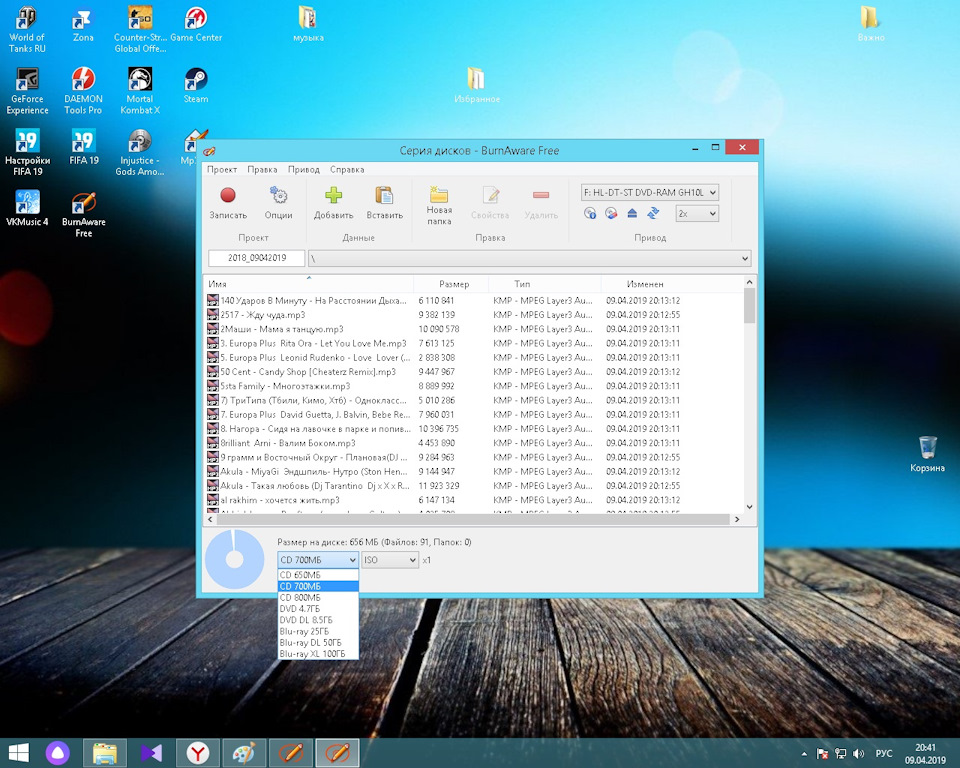Select the FIFA 19 desktop icon
The width and height of the screenshot is (960, 768).
point(84,147)
